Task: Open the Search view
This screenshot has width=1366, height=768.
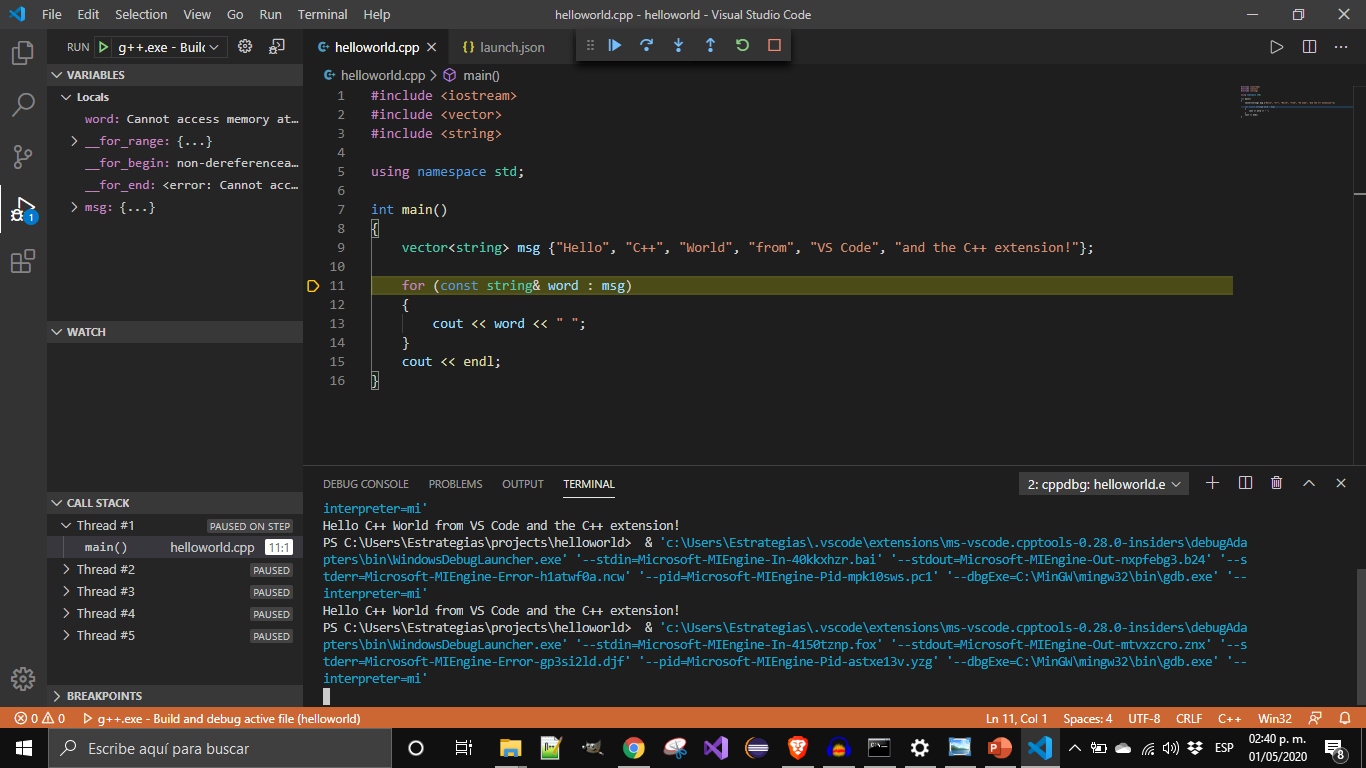Action: (x=22, y=103)
